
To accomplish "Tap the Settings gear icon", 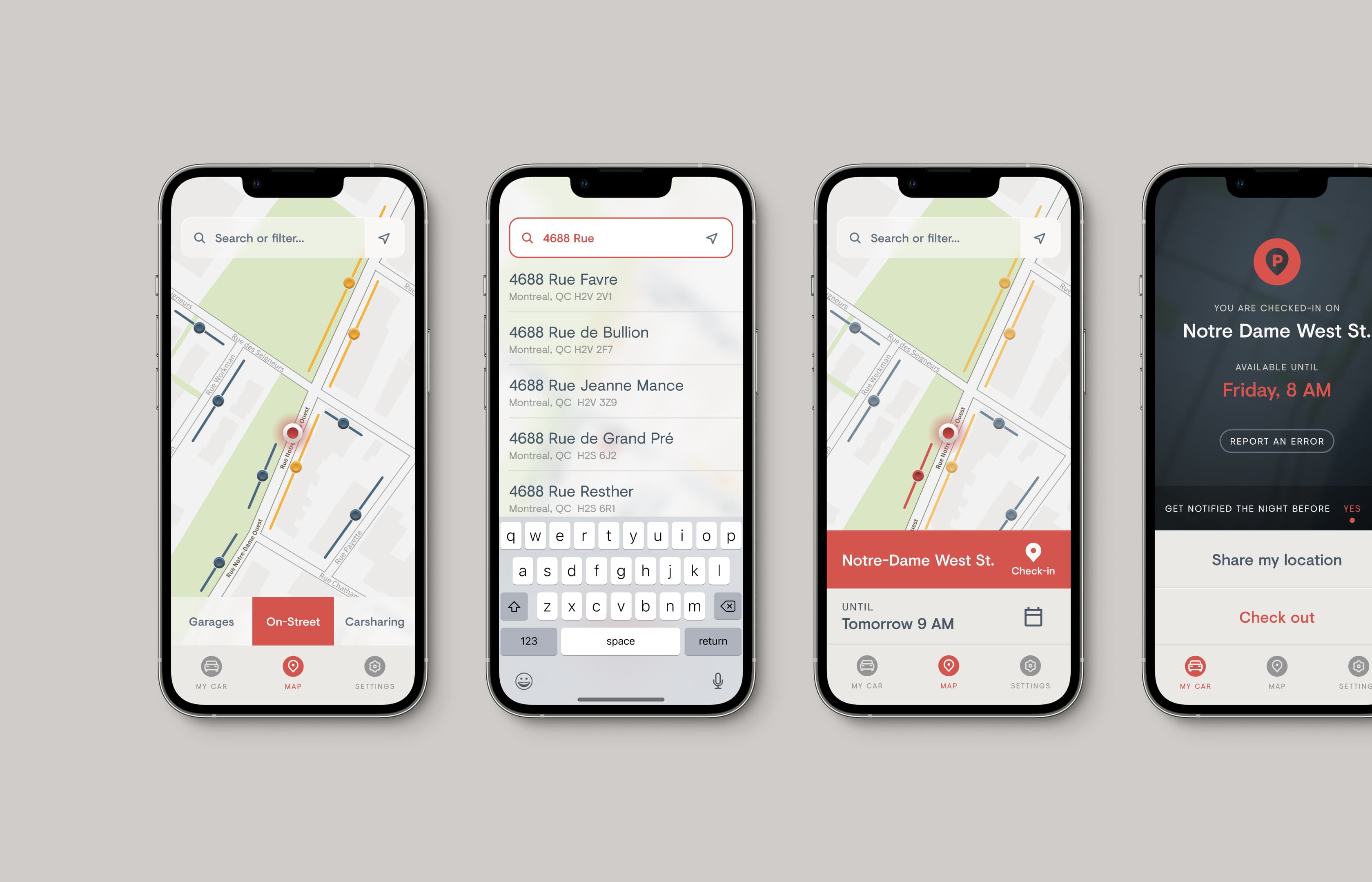I will coord(371,666).
